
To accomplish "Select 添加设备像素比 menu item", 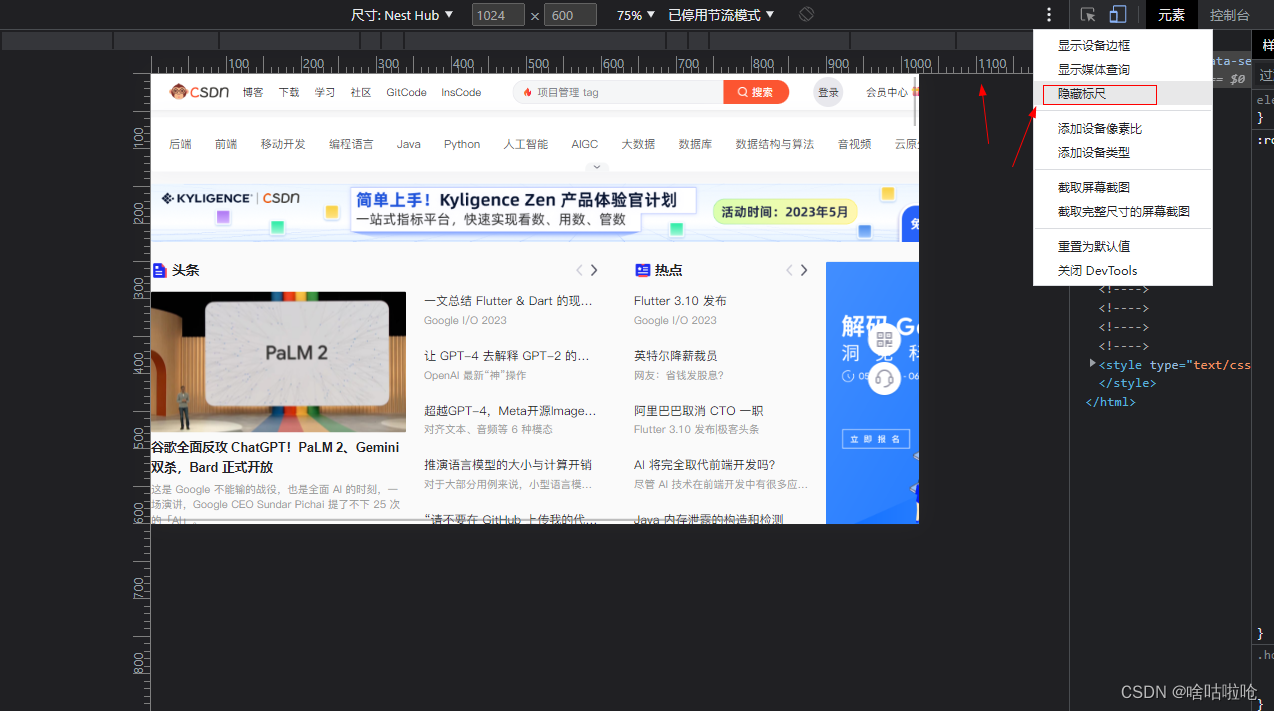I will point(1123,128).
